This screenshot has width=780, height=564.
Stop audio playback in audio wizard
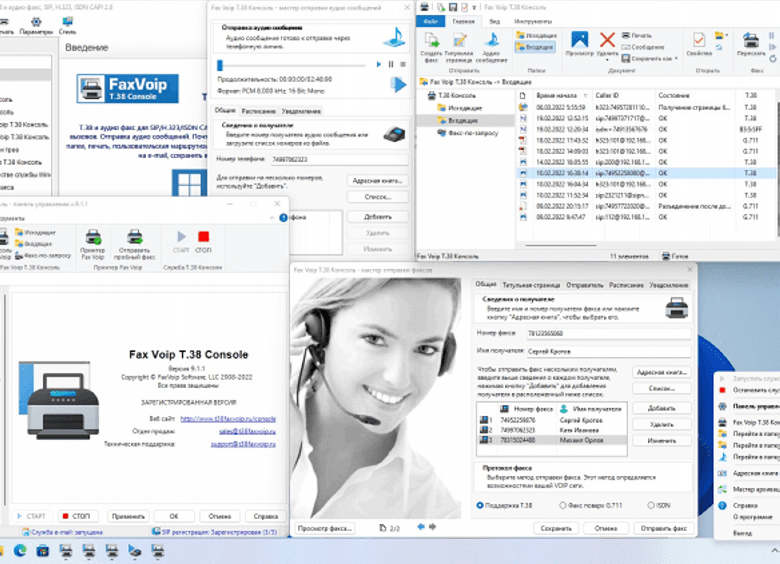[x=403, y=64]
